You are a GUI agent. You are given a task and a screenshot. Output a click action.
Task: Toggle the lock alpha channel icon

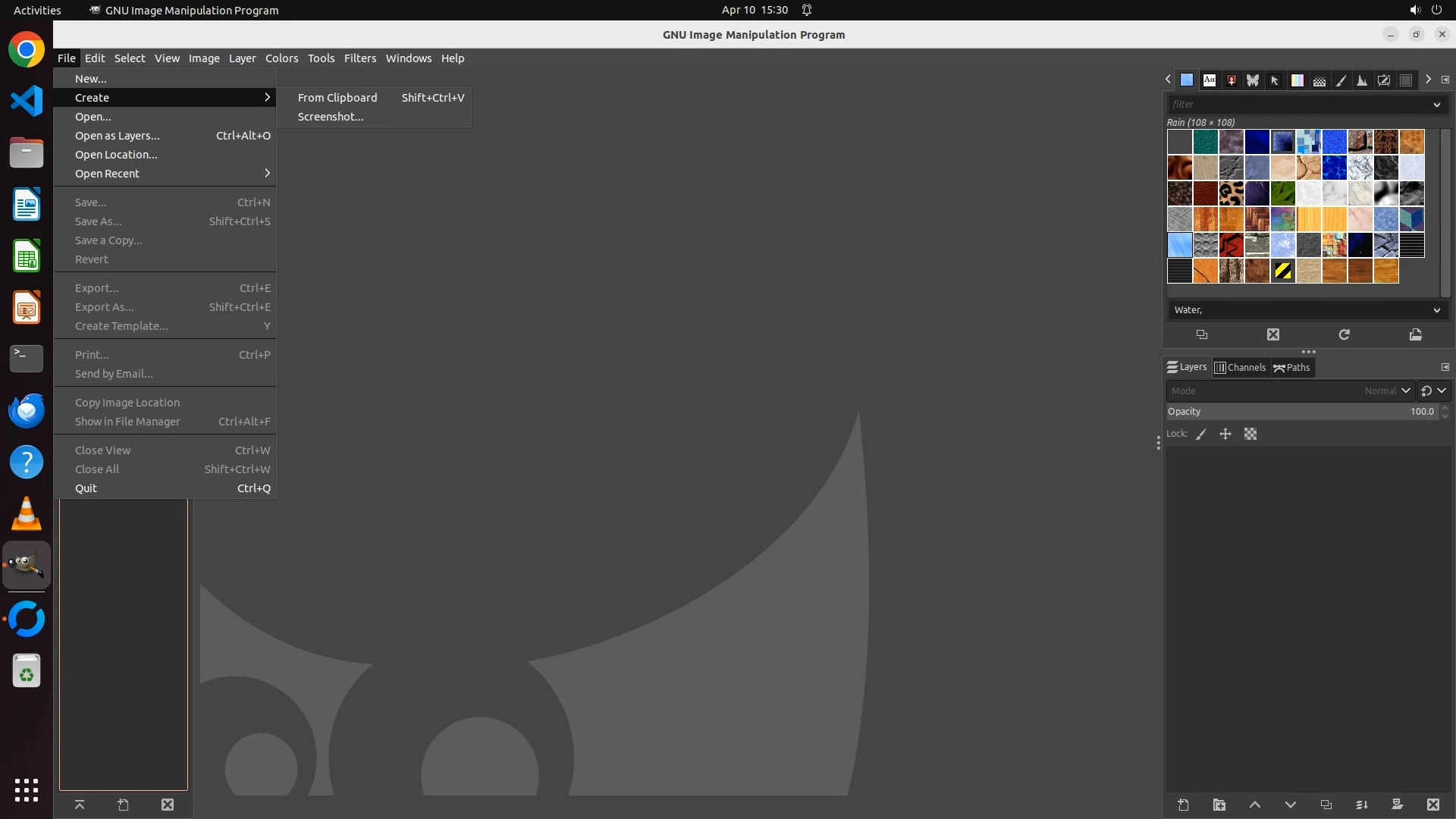[x=1250, y=435]
